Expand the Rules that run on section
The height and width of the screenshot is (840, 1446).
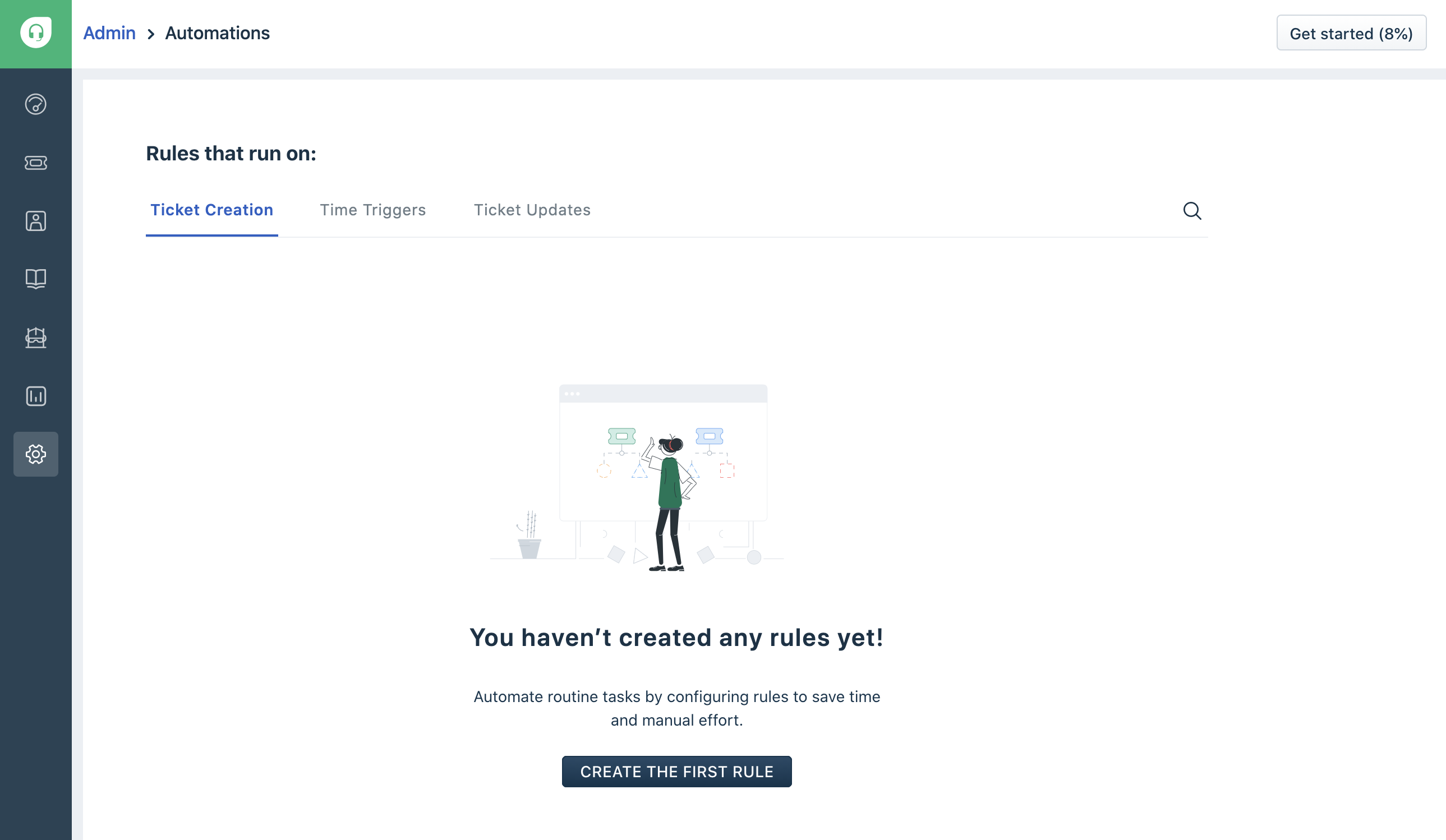pyautogui.click(x=230, y=152)
